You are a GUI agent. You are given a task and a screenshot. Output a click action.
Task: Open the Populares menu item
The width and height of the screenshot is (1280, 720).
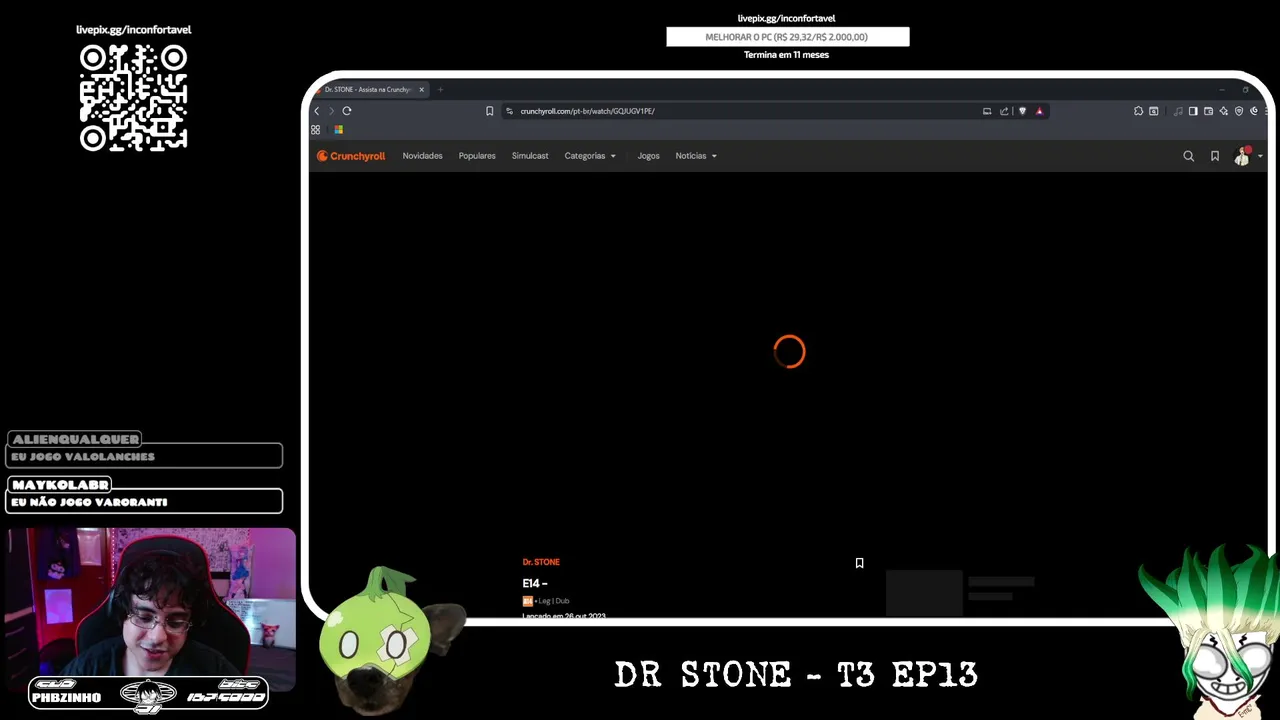point(477,156)
